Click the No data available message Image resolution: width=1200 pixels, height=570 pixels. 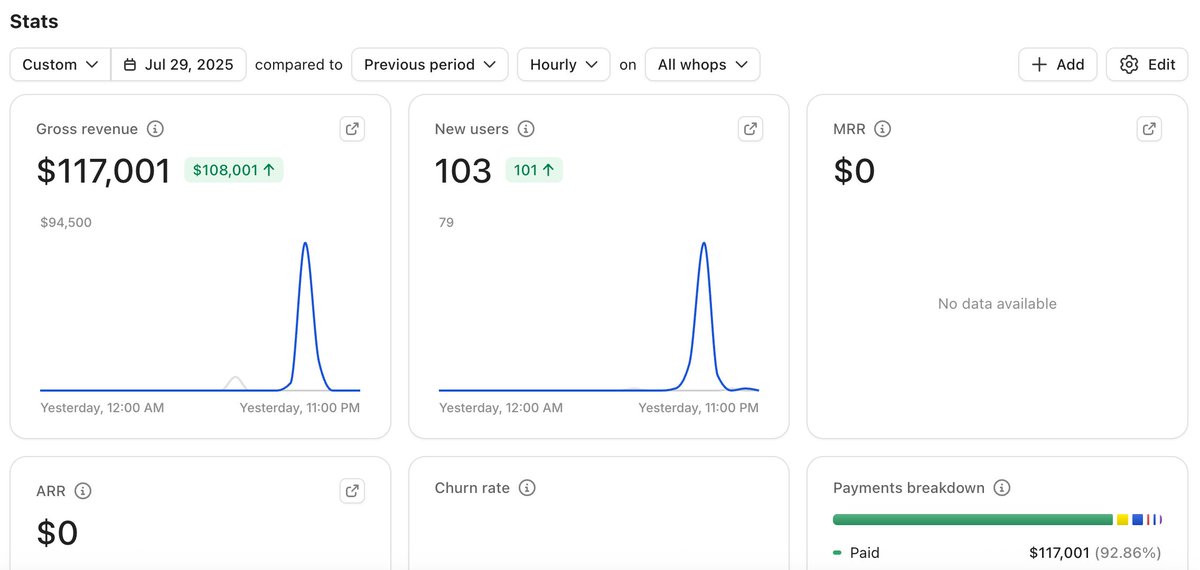(997, 304)
